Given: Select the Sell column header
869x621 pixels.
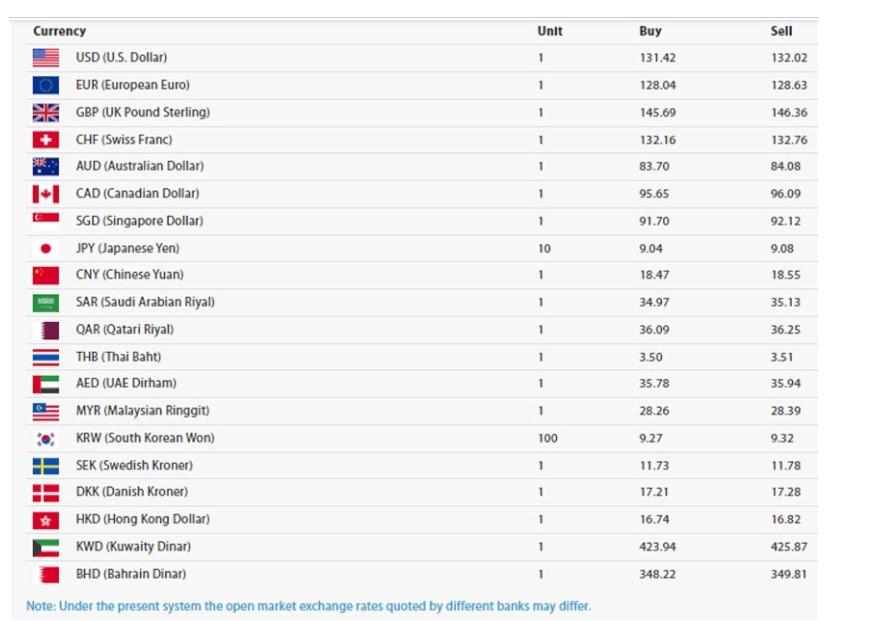Looking at the screenshot, I should pos(781,31).
